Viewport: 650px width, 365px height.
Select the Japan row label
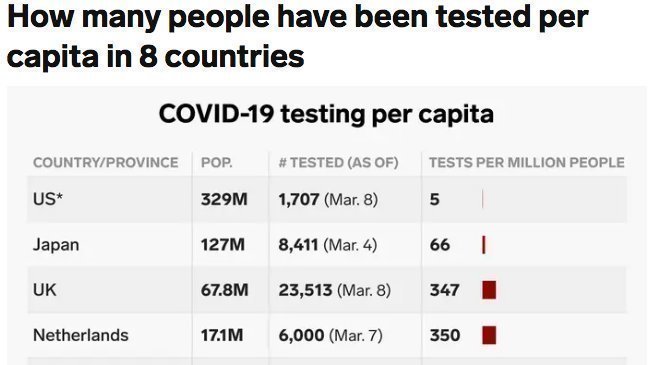pyautogui.click(x=56, y=245)
